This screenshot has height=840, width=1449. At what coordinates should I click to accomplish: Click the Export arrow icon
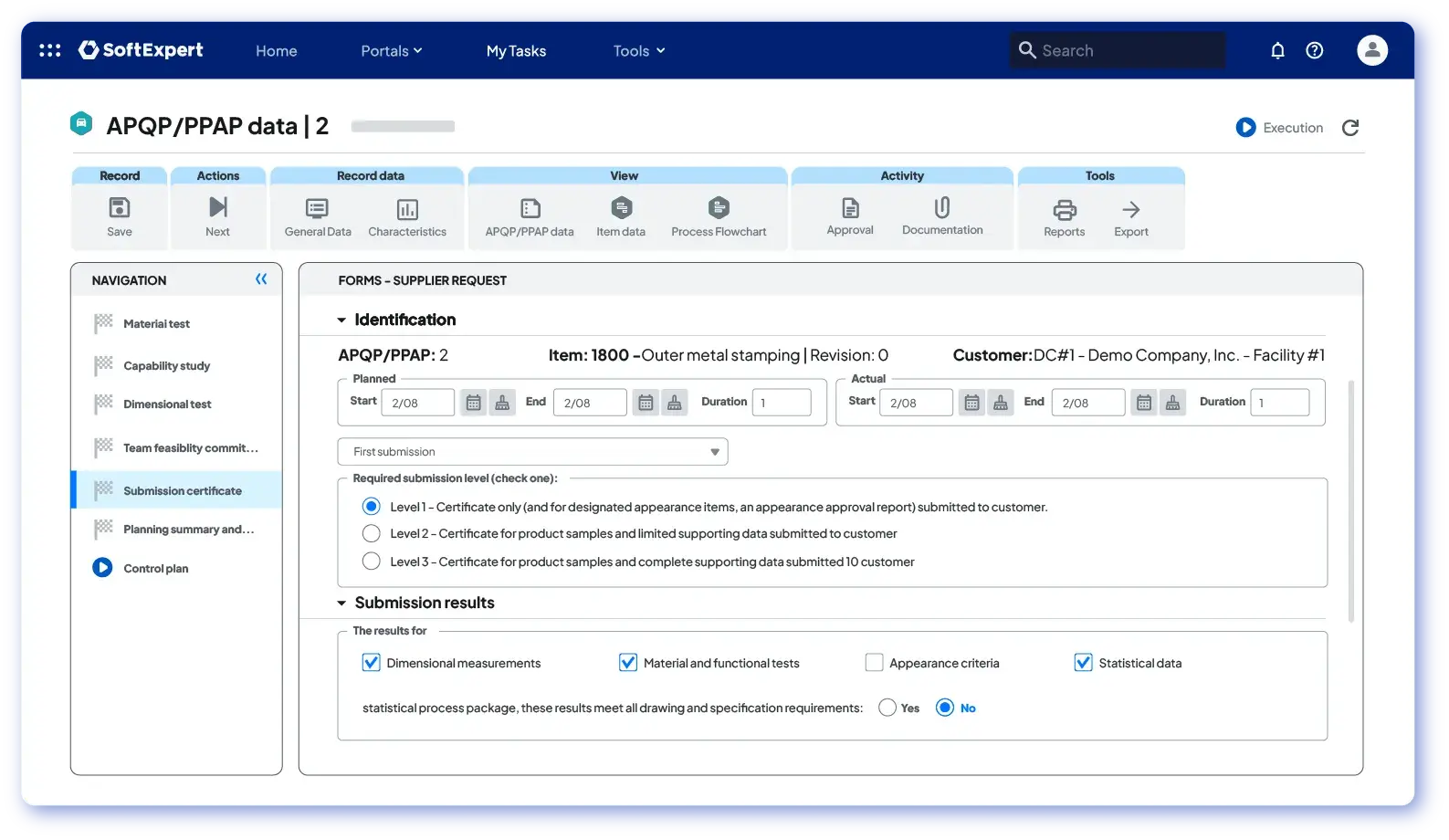pyautogui.click(x=1131, y=210)
